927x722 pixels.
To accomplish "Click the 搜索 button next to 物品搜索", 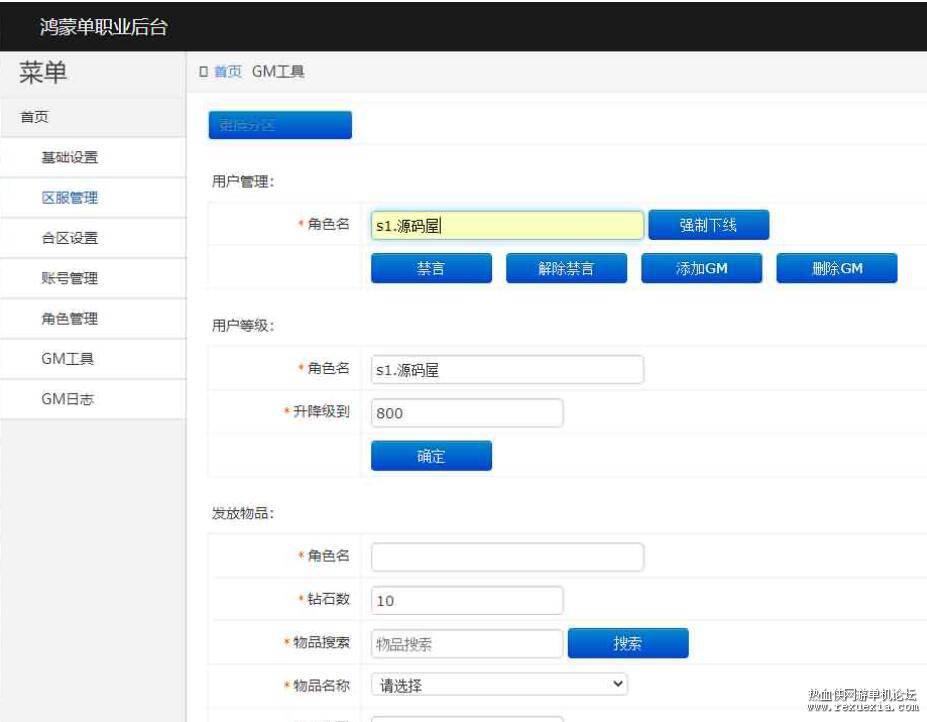I will [x=628, y=643].
